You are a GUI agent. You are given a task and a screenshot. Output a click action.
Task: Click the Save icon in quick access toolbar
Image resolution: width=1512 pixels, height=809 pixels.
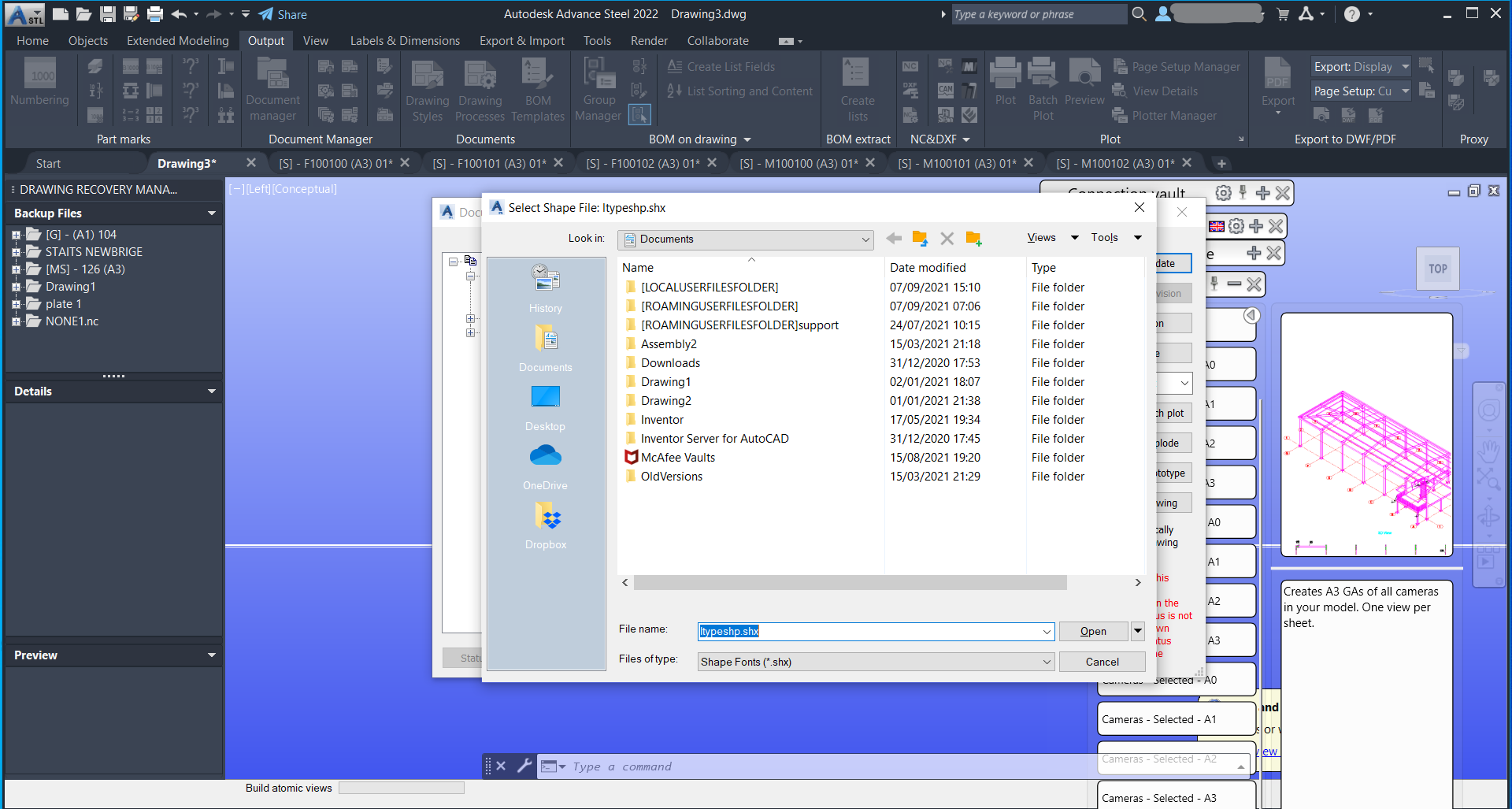[108, 14]
